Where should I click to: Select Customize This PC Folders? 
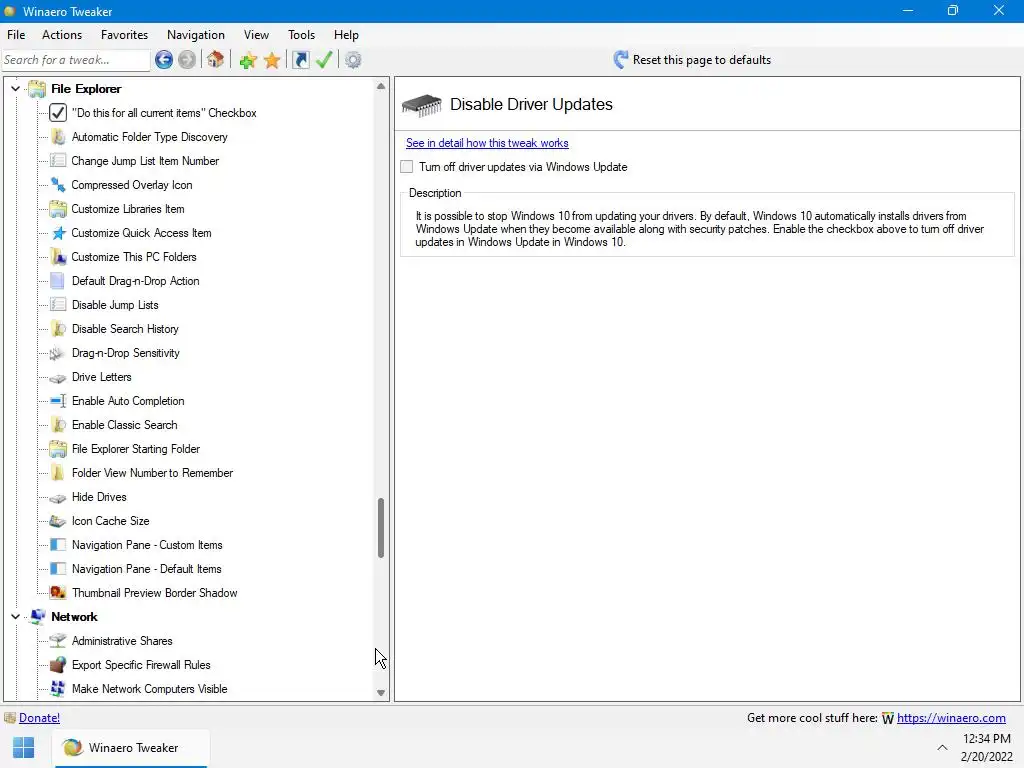134,257
